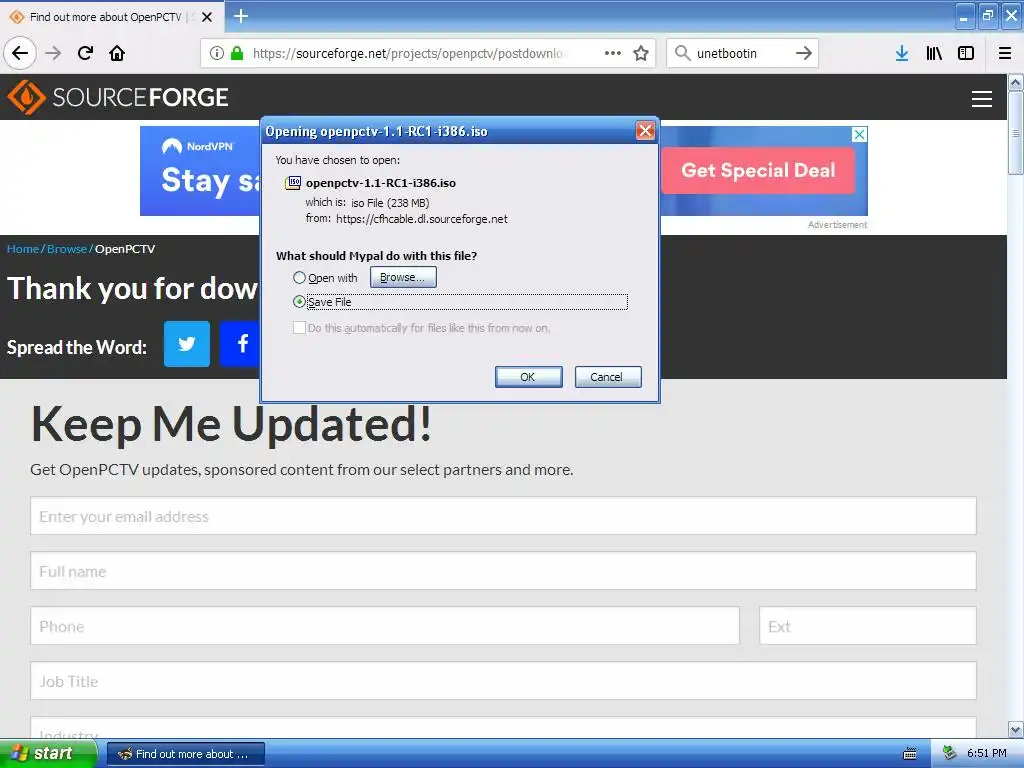Open SourceForge site hamburger menu
This screenshot has width=1024, height=768.
982,99
